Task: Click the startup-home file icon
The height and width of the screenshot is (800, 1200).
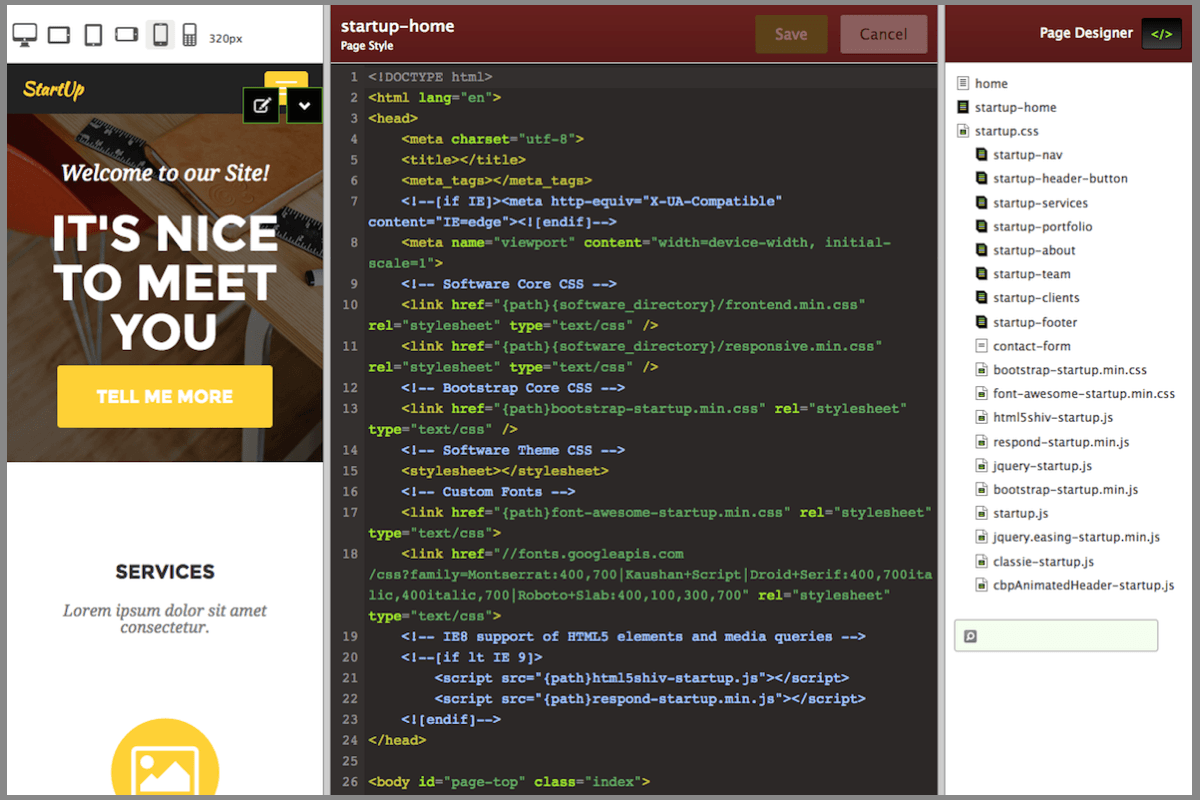Action: [963, 107]
